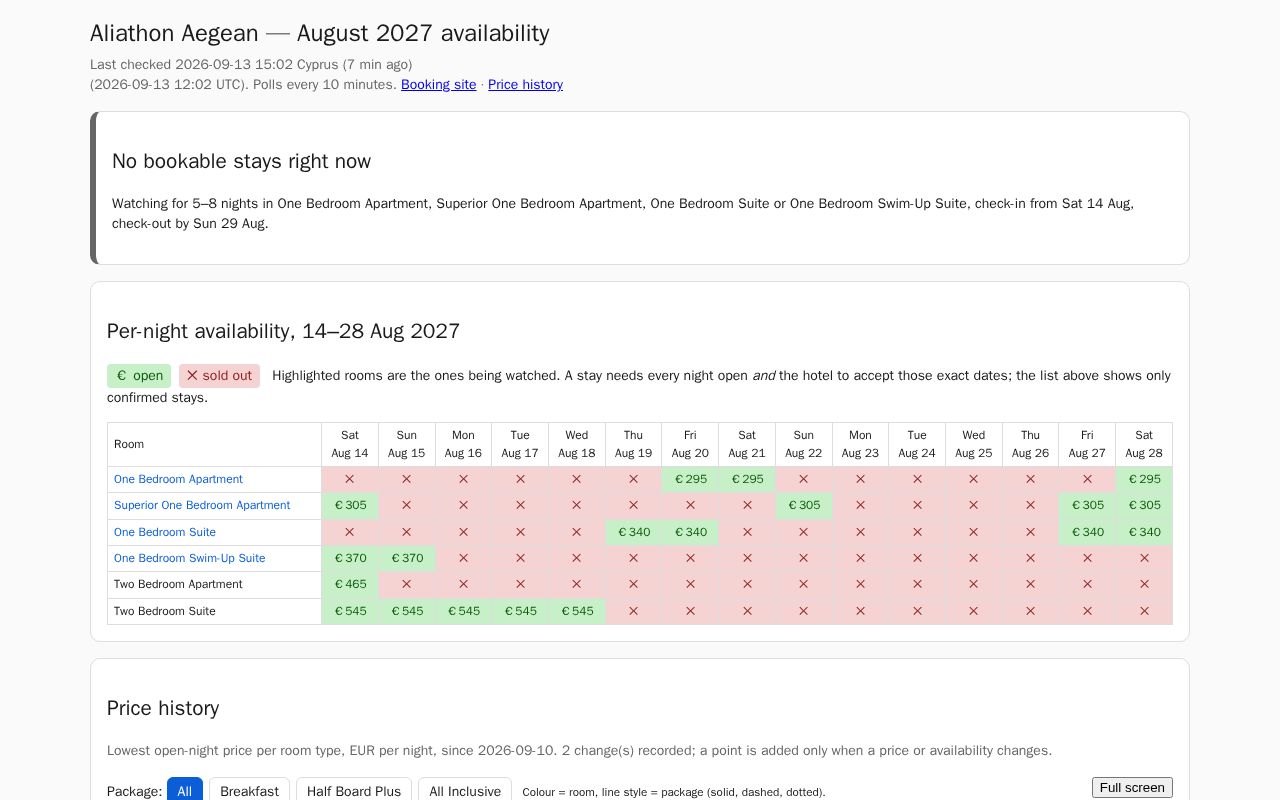Select the All Inclusive package filter
1280x800 pixels.
click(465, 791)
